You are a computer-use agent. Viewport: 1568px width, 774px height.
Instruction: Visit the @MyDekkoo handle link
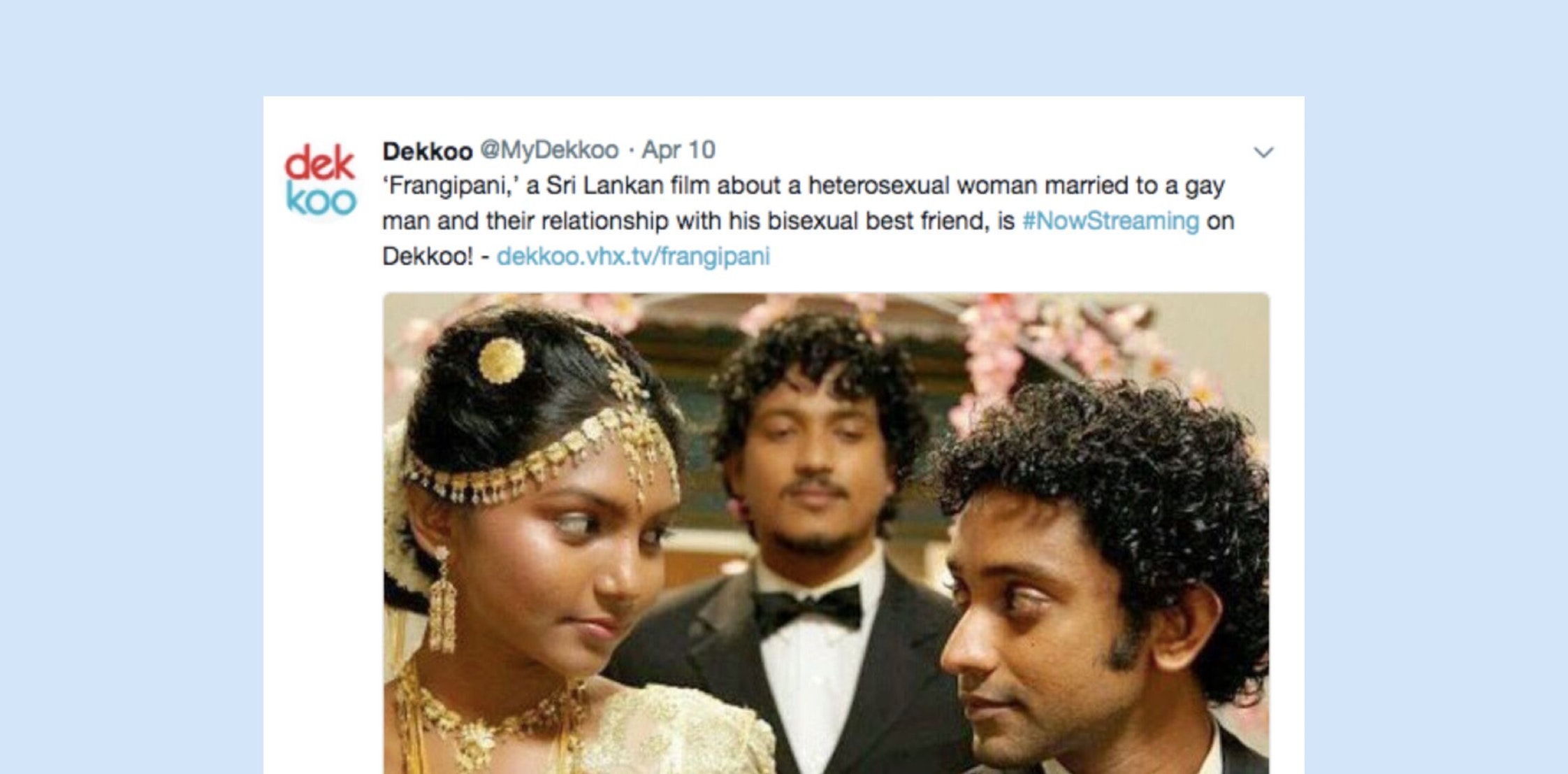[x=549, y=150]
